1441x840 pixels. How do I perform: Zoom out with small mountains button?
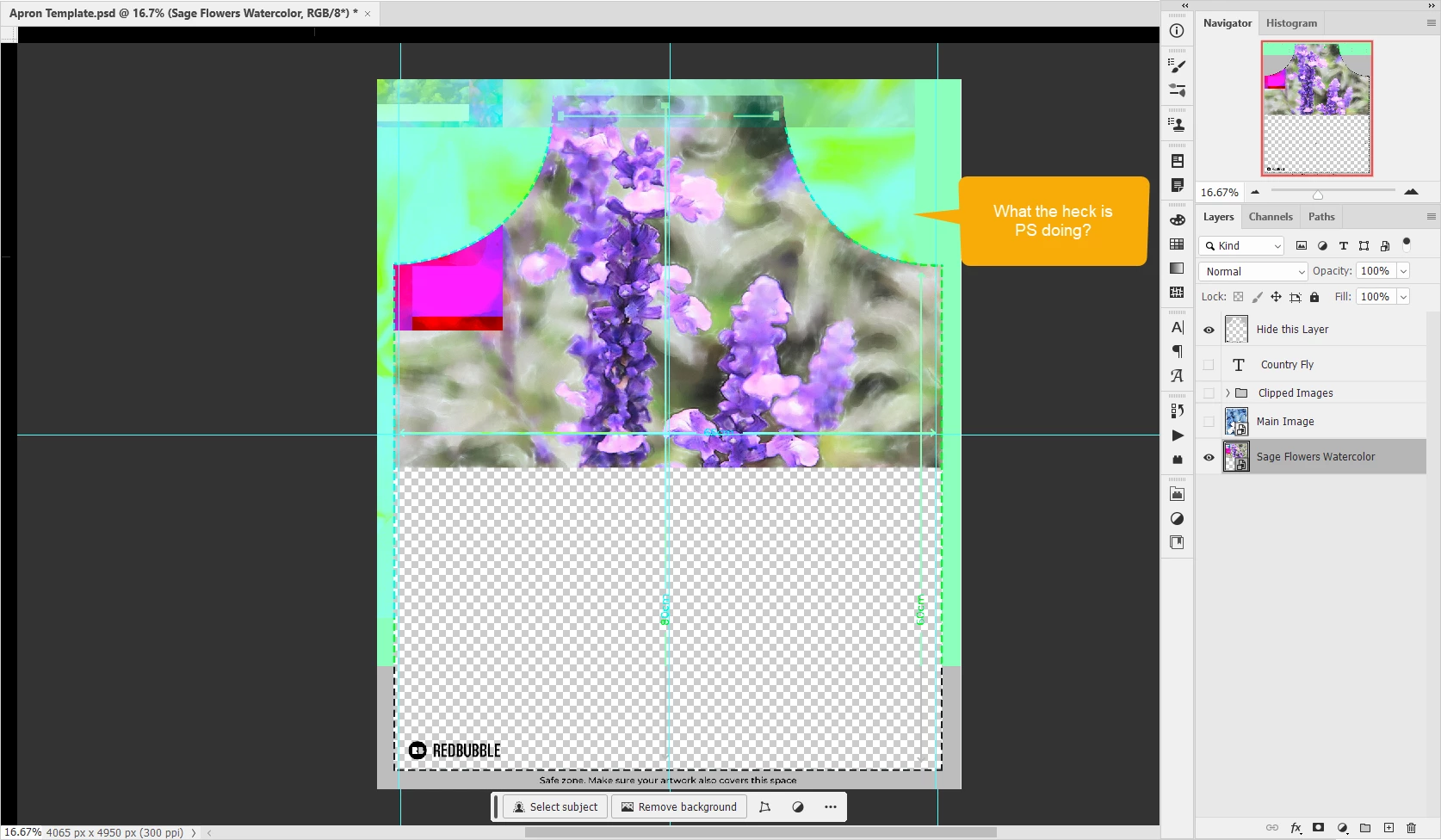(1255, 192)
